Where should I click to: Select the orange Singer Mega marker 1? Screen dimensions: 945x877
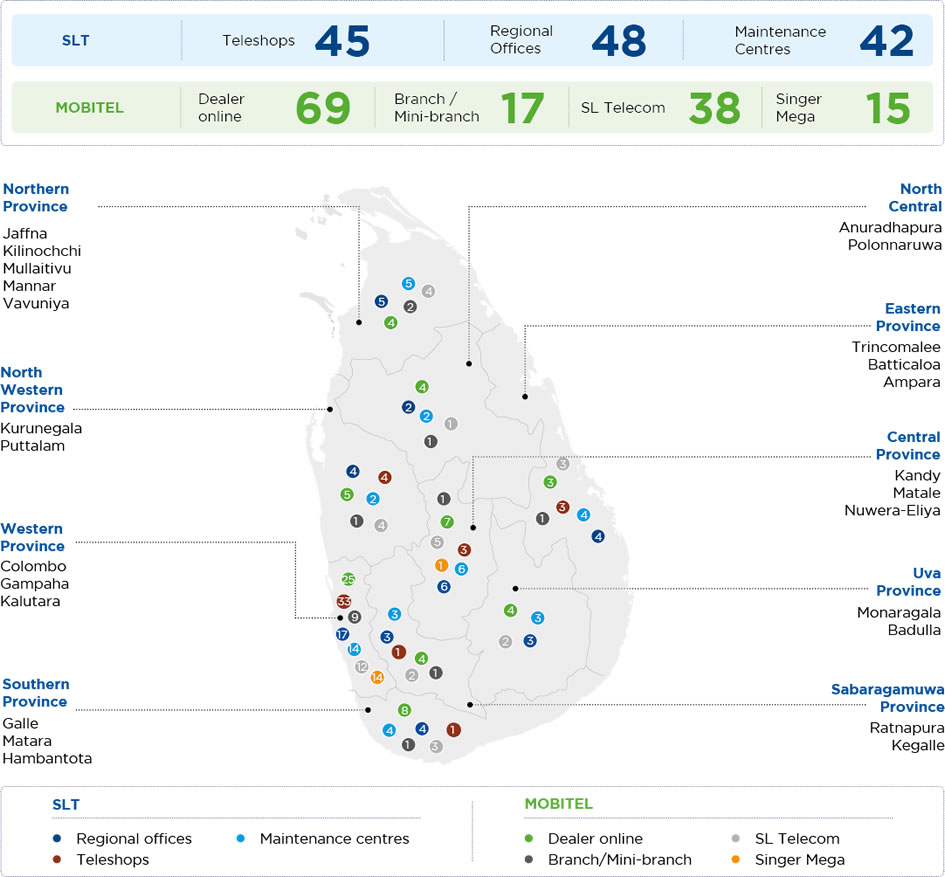click(441, 565)
